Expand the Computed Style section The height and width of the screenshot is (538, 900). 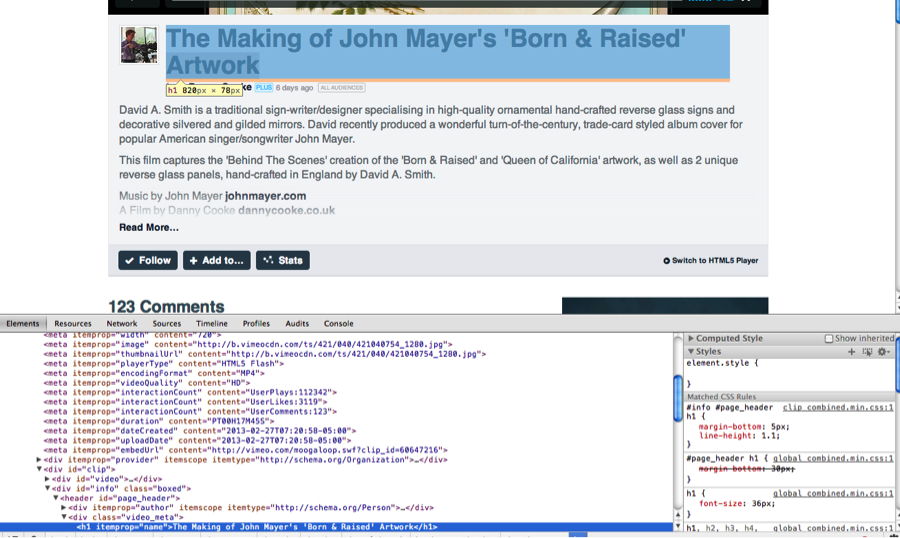(691, 338)
